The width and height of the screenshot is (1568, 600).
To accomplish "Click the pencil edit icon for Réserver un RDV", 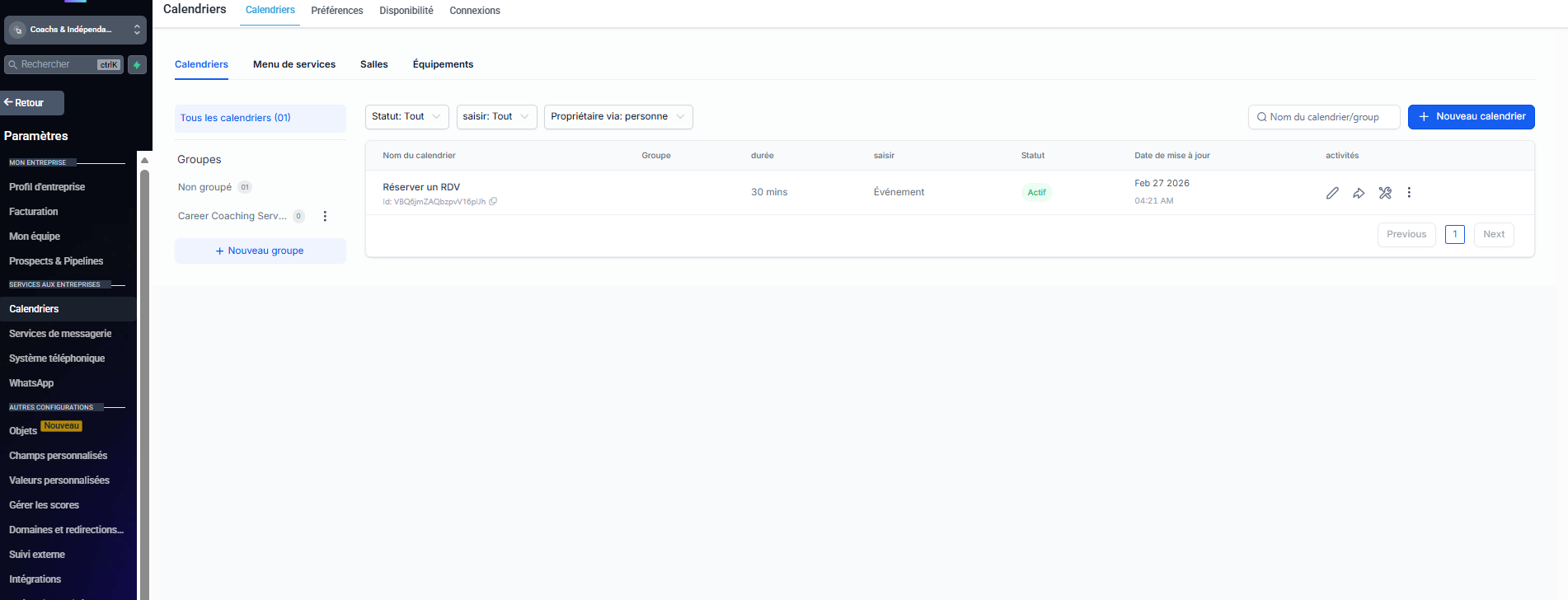I will [x=1332, y=193].
